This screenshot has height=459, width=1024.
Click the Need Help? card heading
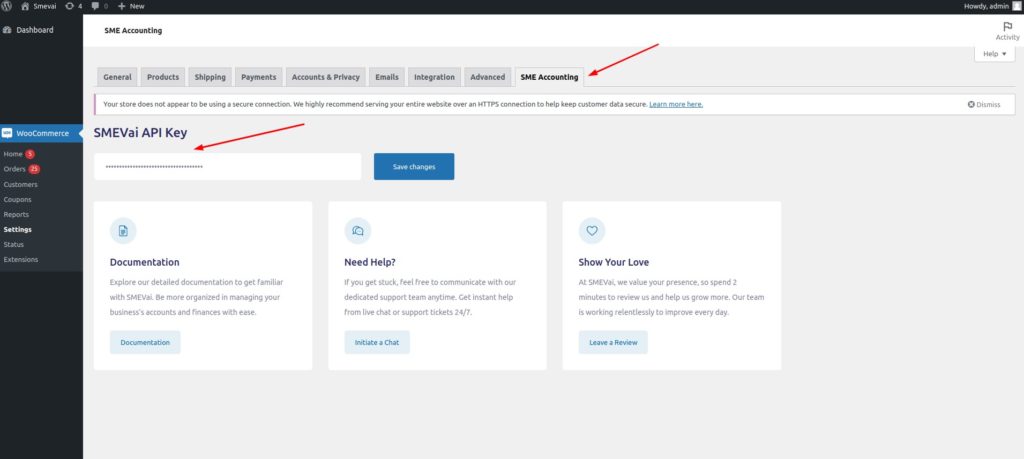pos(370,262)
